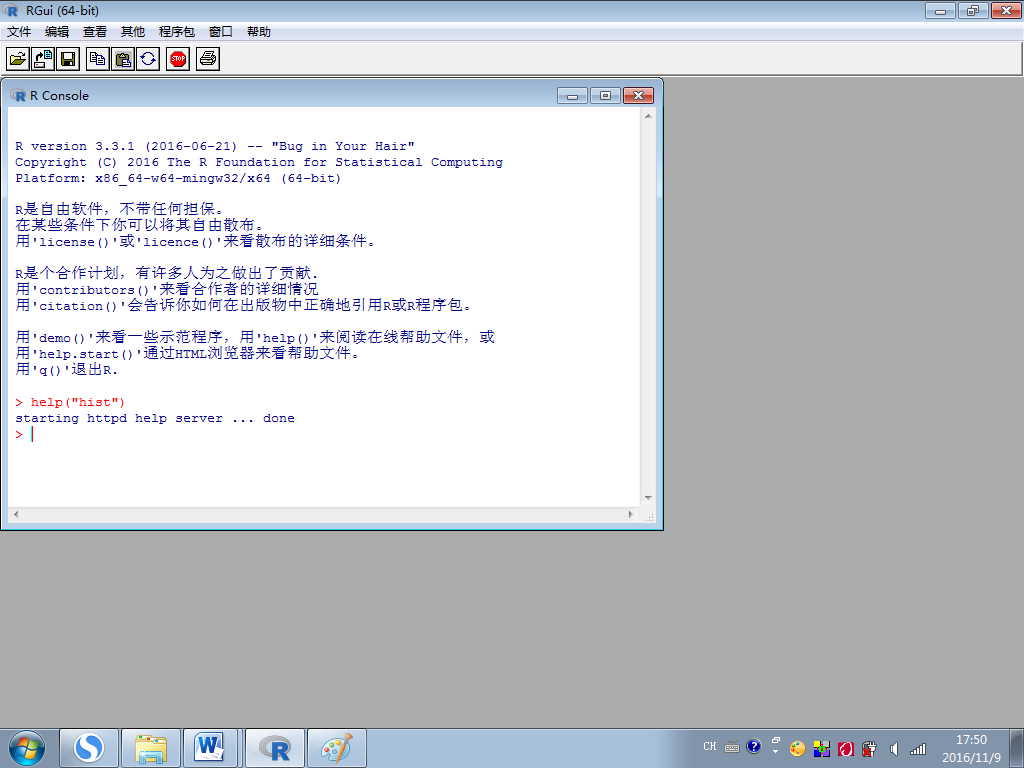Close the R Console window

pyautogui.click(x=638, y=96)
